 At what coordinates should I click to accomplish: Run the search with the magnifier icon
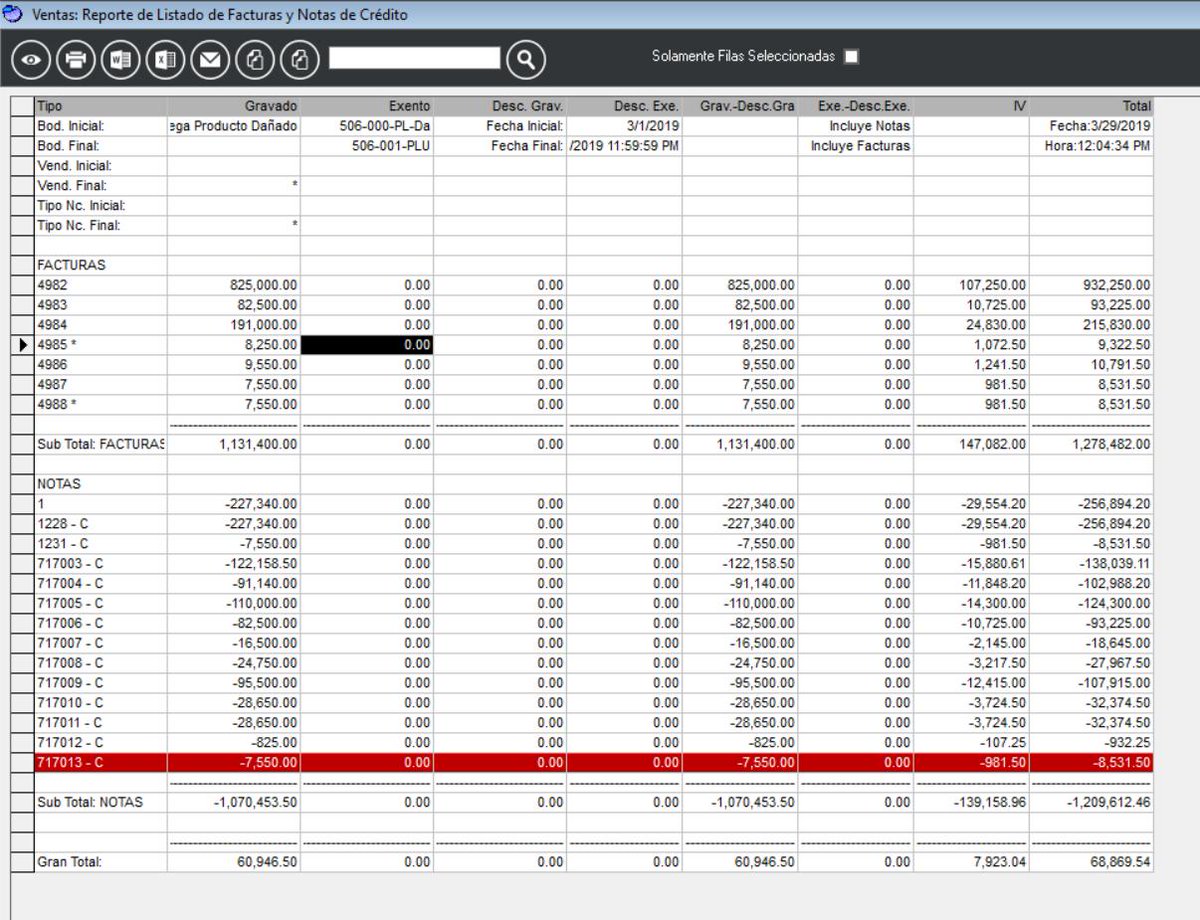[x=526, y=60]
